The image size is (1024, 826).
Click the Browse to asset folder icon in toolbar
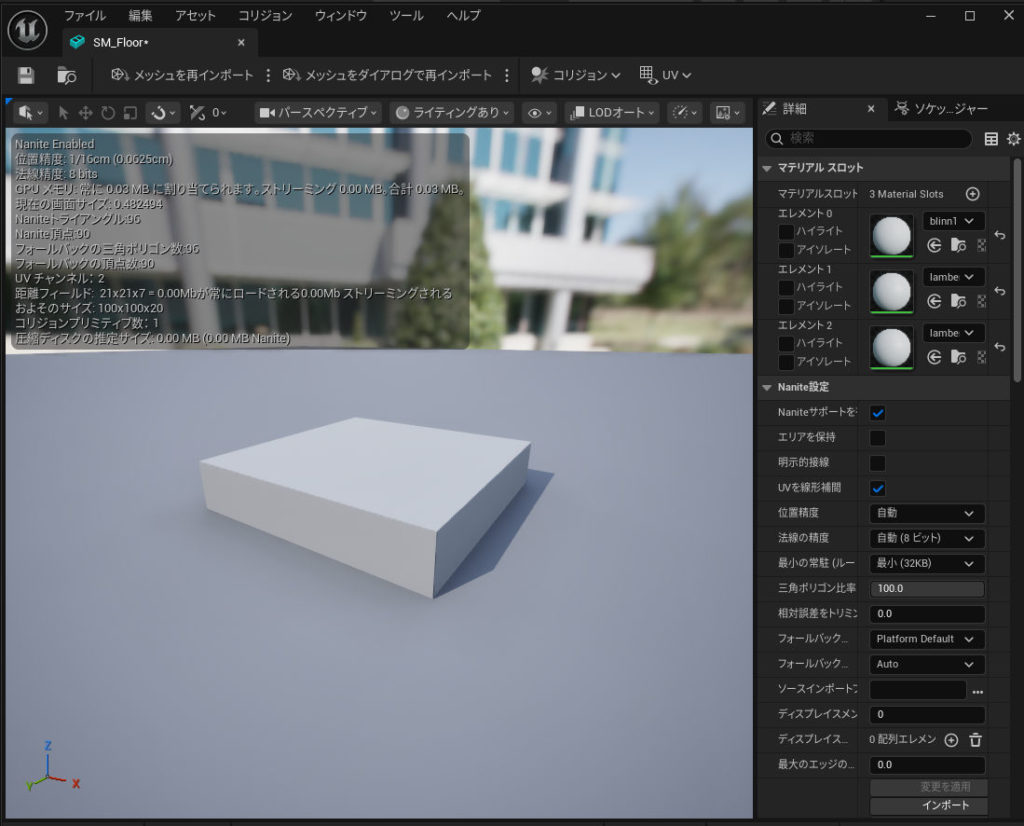pos(67,75)
